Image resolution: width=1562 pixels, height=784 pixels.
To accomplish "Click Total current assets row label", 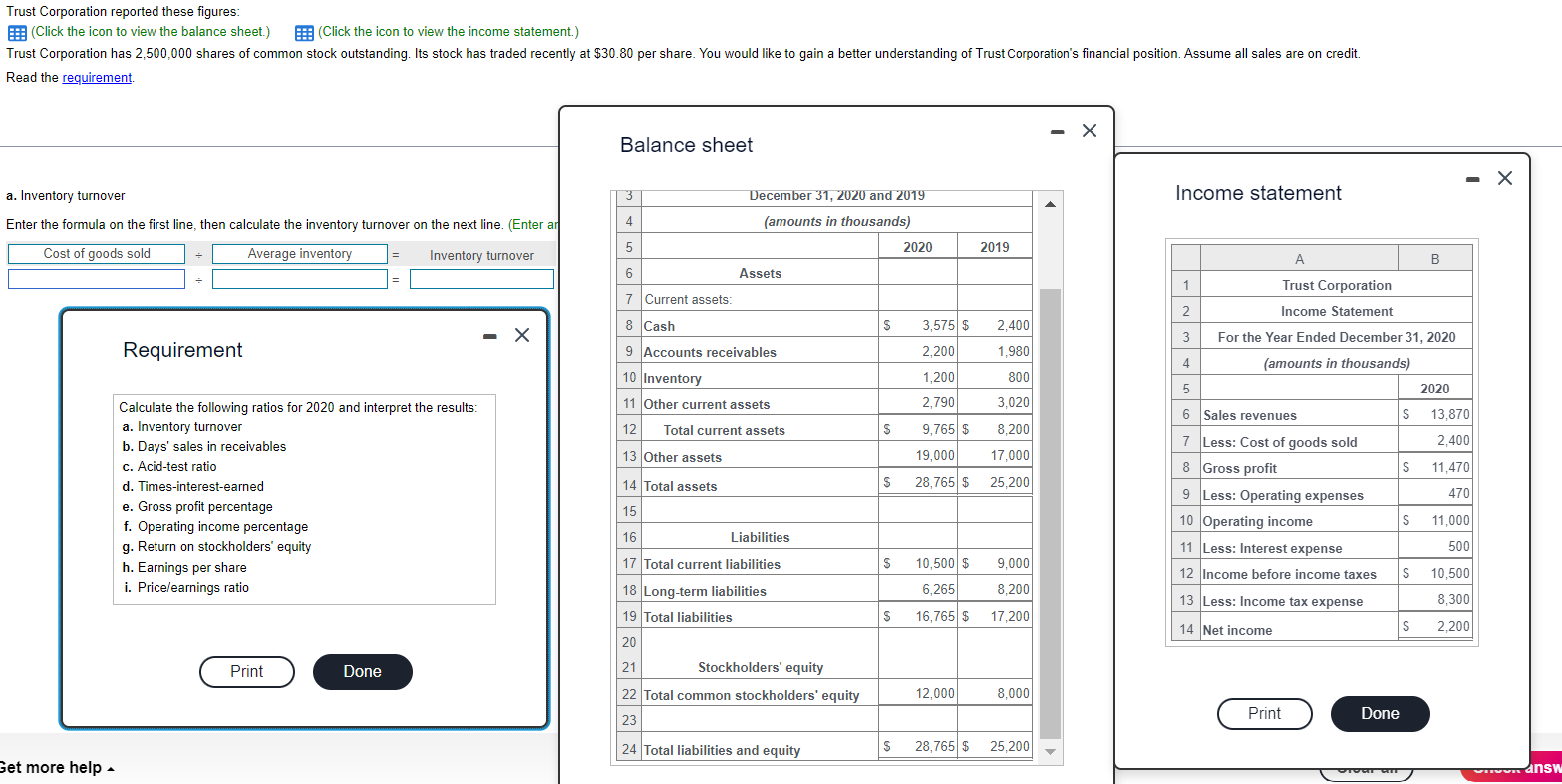I will [x=725, y=431].
